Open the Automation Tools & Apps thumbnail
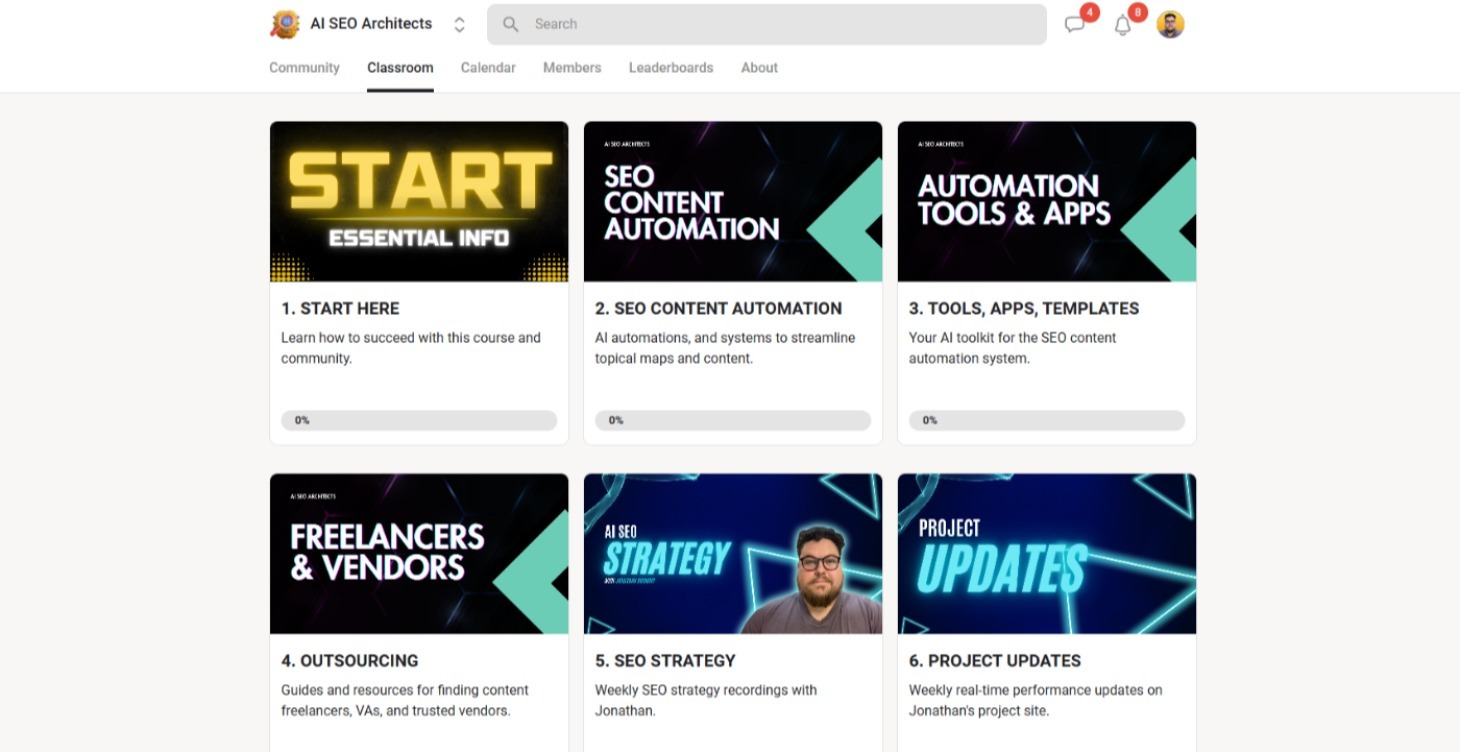Viewport: 1460px width, 752px height. (x=1047, y=202)
